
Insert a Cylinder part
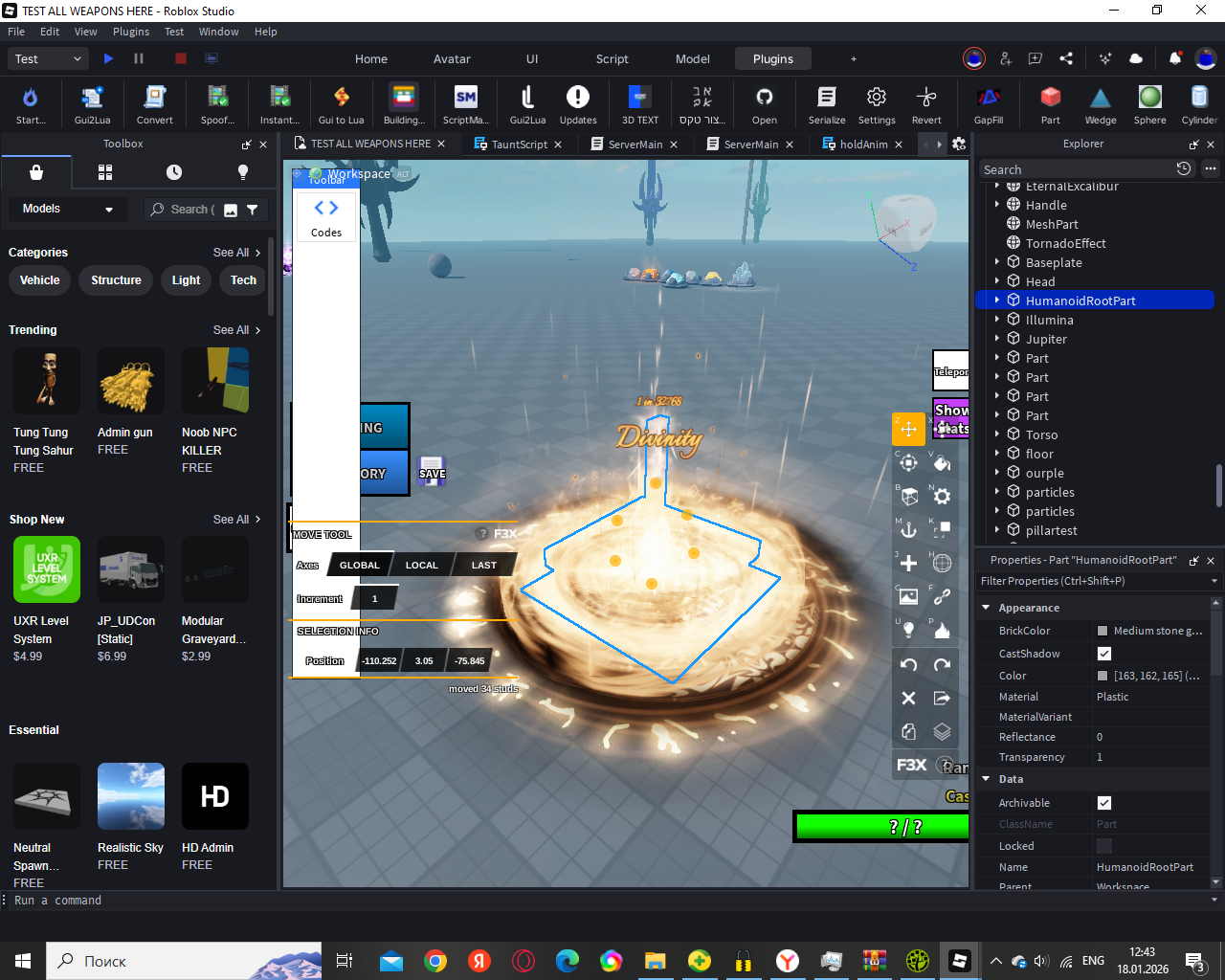point(1199,104)
